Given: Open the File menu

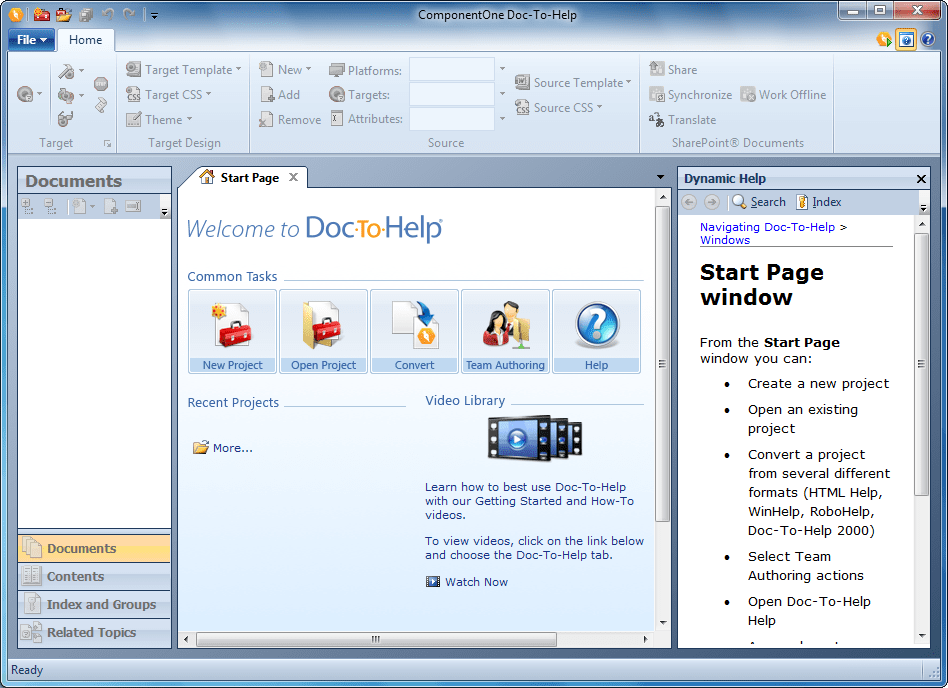Looking at the screenshot, I should [x=31, y=40].
